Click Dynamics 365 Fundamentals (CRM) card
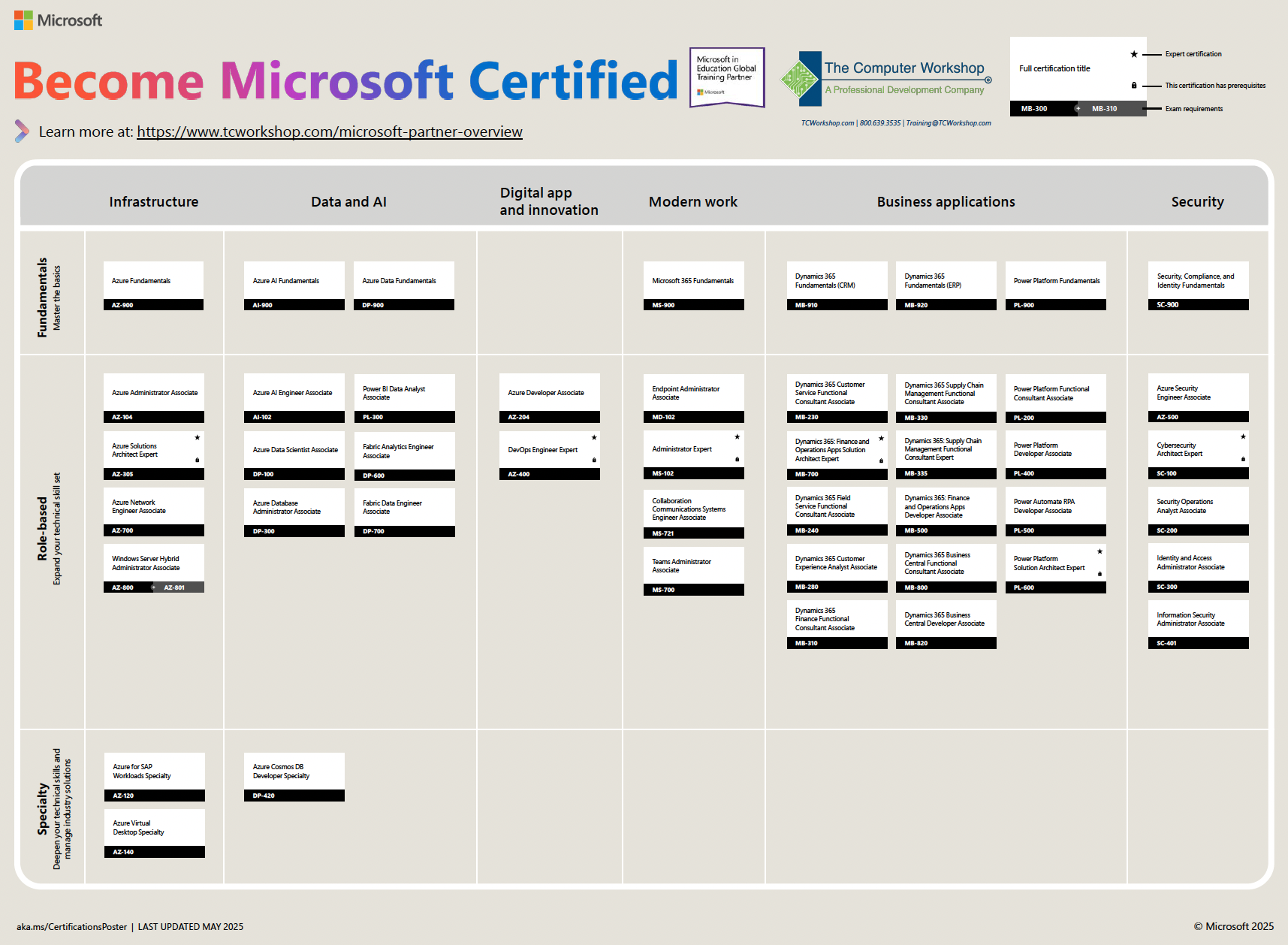This screenshot has height=945, width=1288. 837,285
